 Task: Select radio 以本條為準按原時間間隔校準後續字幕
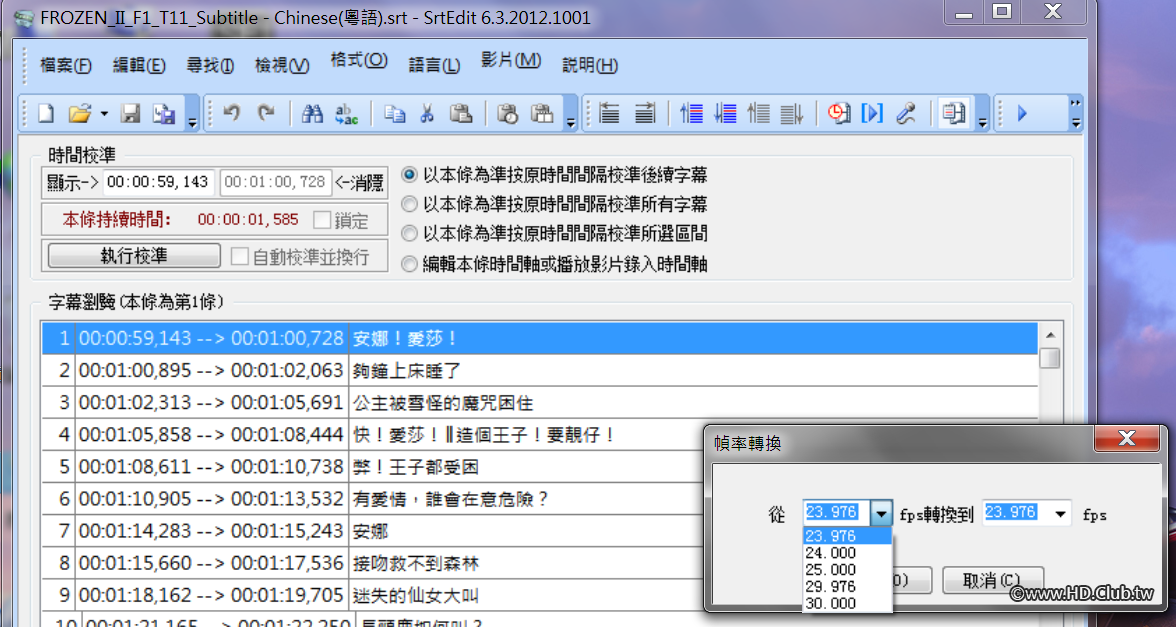tap(409, 176)
